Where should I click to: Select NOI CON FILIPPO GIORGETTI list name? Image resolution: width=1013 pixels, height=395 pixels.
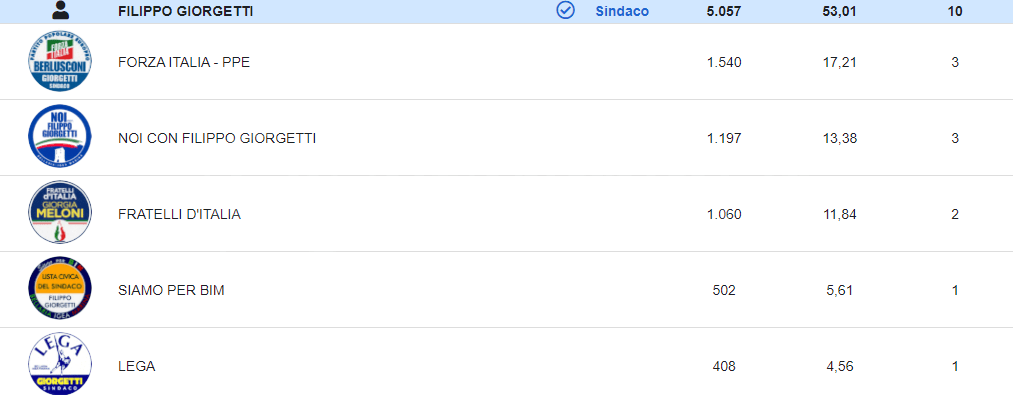[x=217, y=138]
